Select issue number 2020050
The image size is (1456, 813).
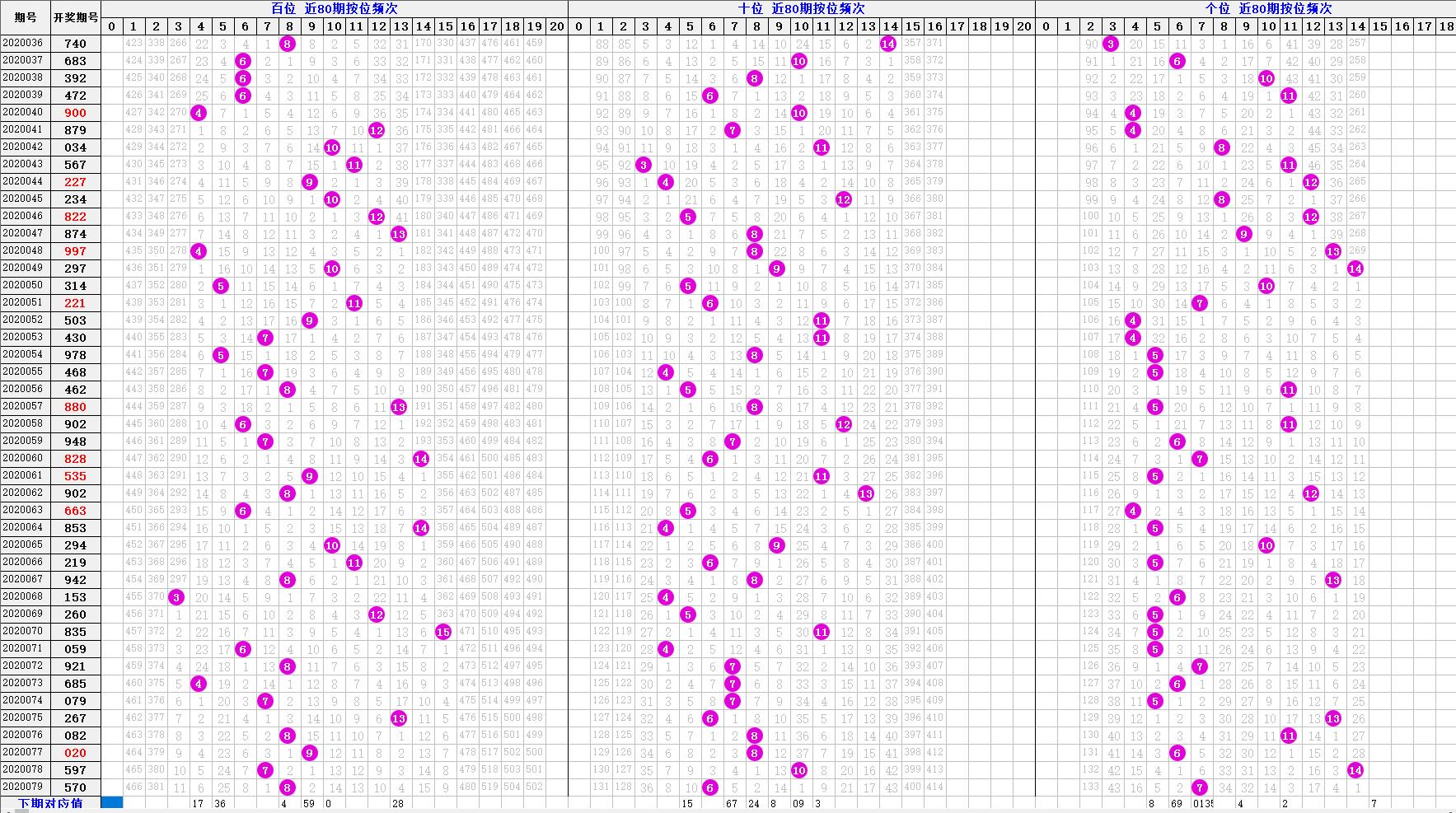(x=23, y=285)
